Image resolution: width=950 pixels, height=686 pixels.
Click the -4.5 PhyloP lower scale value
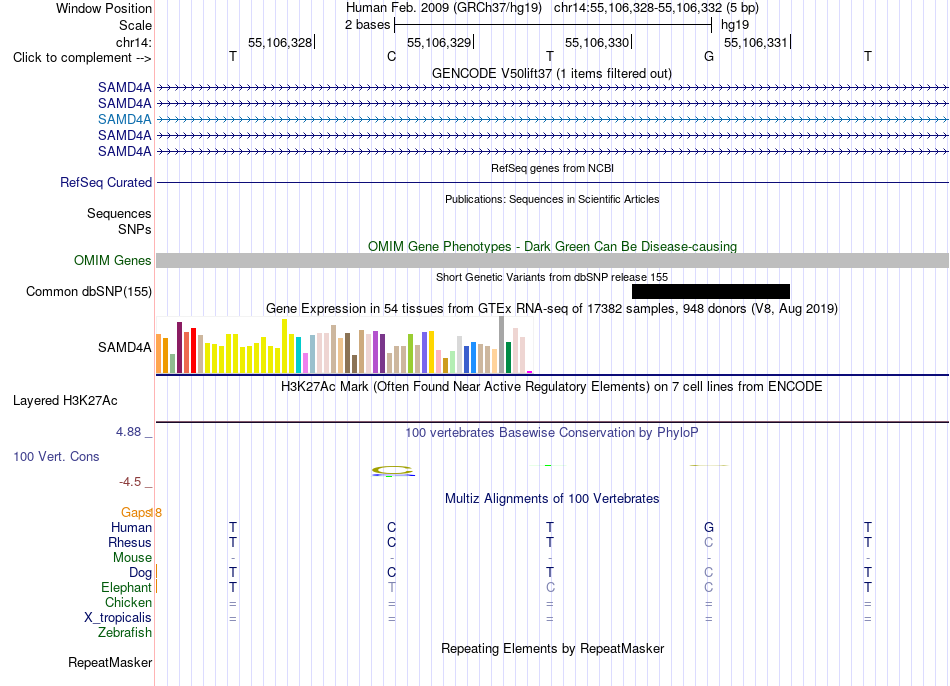click(x=130, y=482)
